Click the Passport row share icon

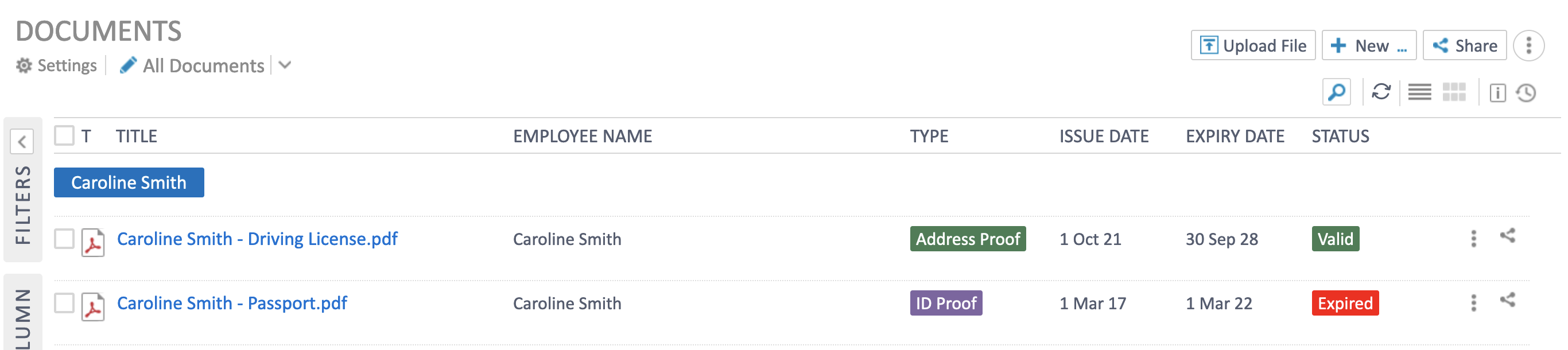[1507, 300]
